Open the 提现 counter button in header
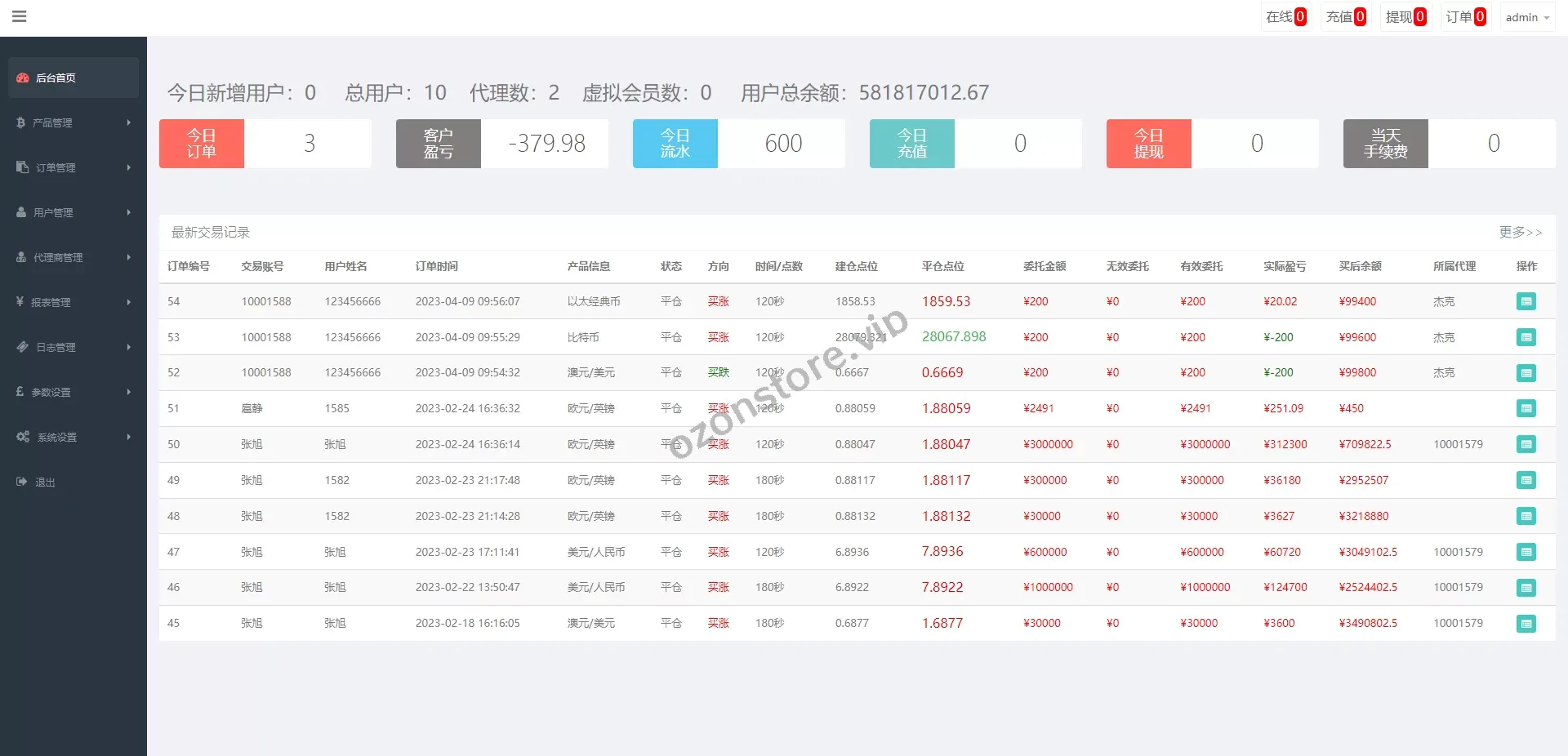The image size is (1568, 756). click(x=1405, y=17)
